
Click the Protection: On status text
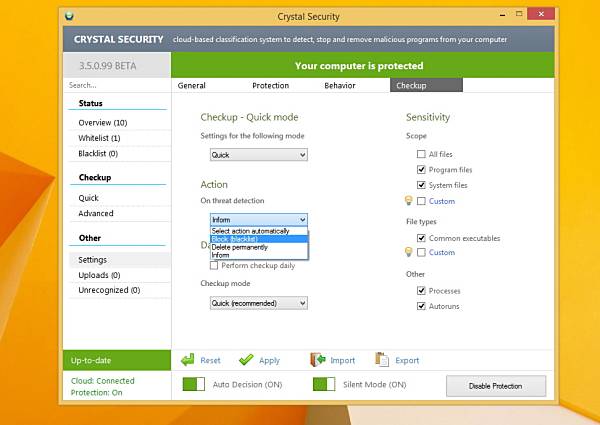click(96, 392)
